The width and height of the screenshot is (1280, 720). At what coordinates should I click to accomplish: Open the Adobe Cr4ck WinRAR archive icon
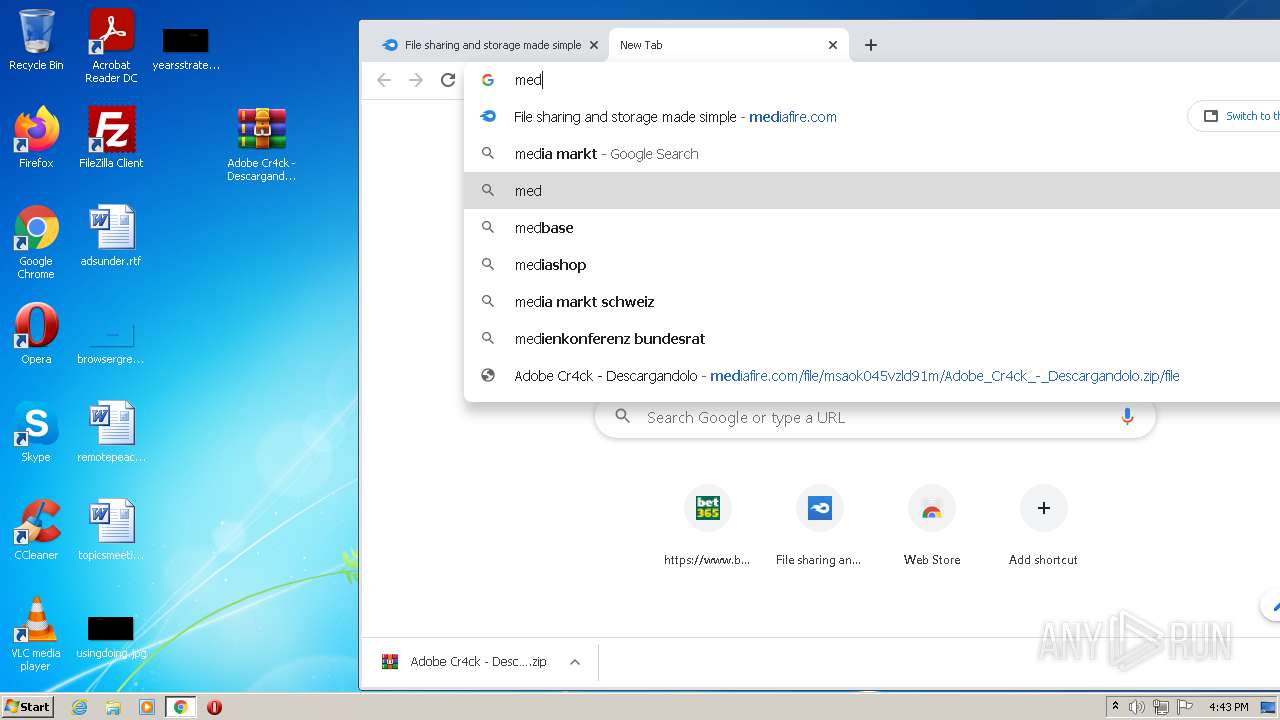(261, 144)
